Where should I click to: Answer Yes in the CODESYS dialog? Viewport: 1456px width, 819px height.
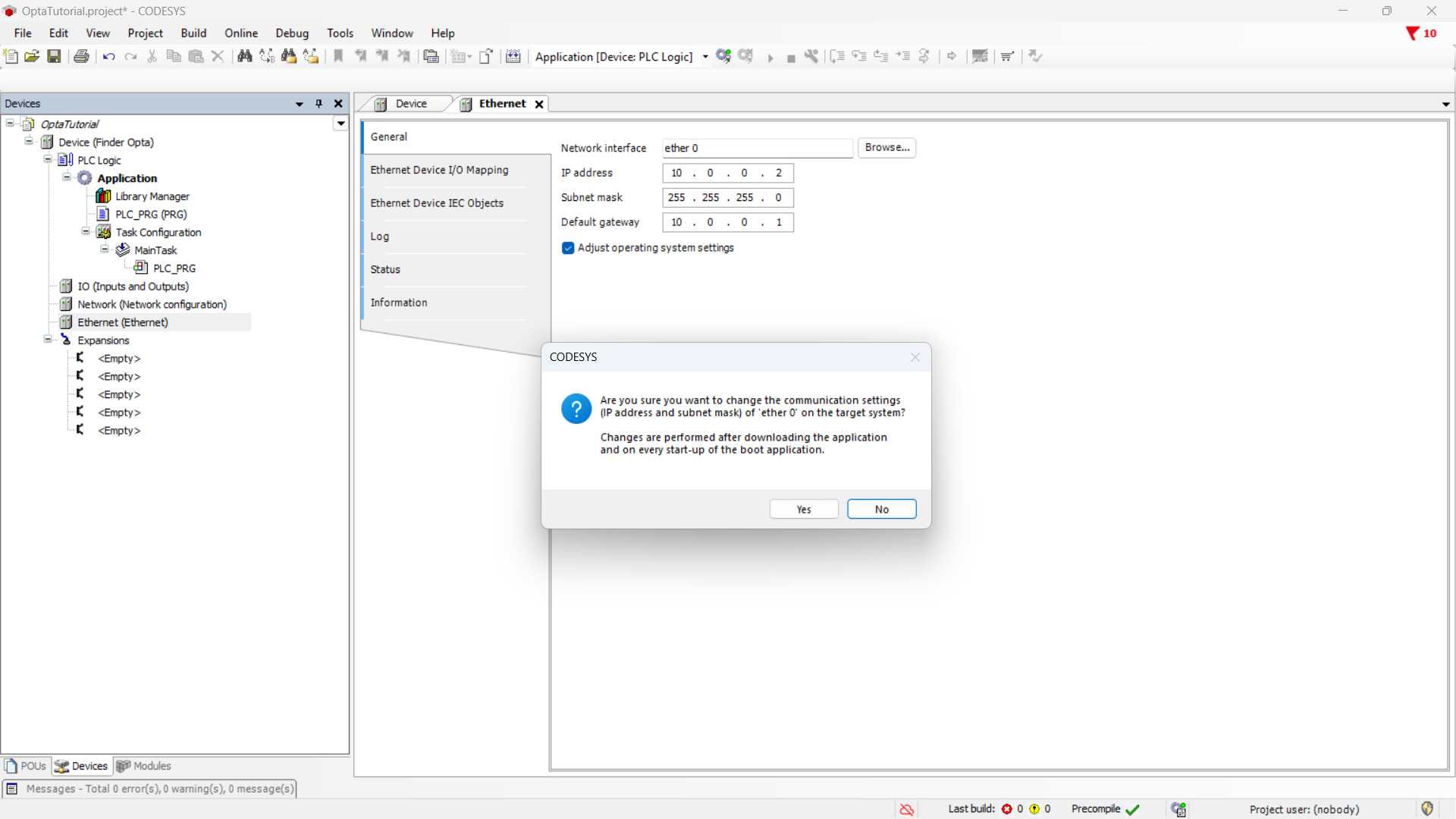(803, 509)
